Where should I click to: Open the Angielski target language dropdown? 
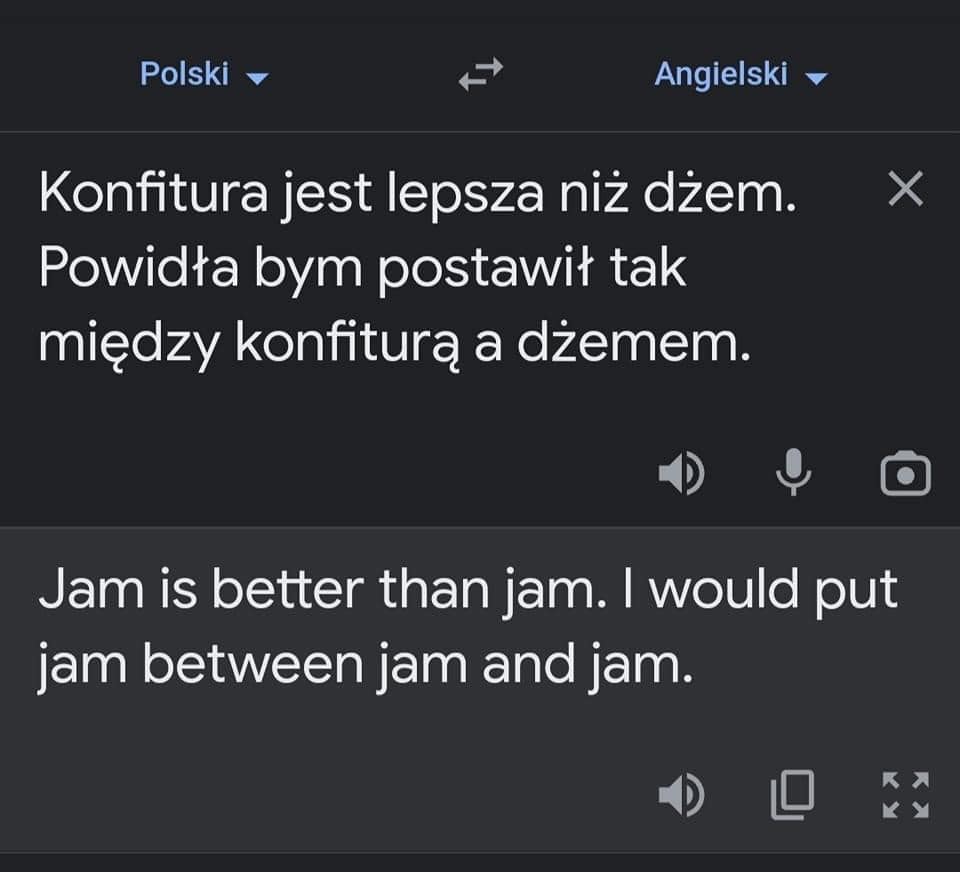[741, 74]
